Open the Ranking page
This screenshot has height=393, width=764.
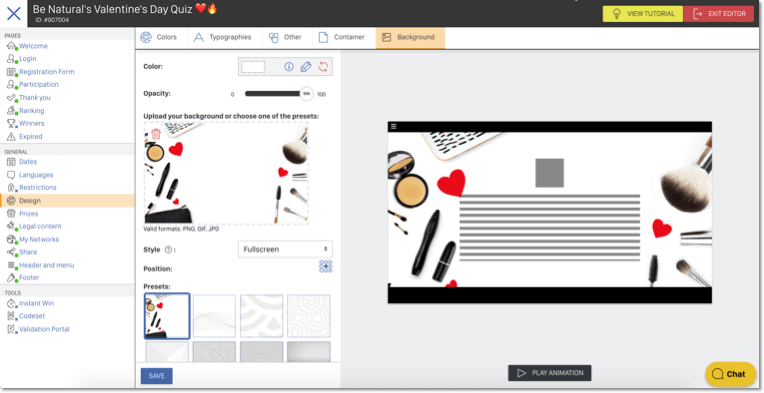click(31, 111)
